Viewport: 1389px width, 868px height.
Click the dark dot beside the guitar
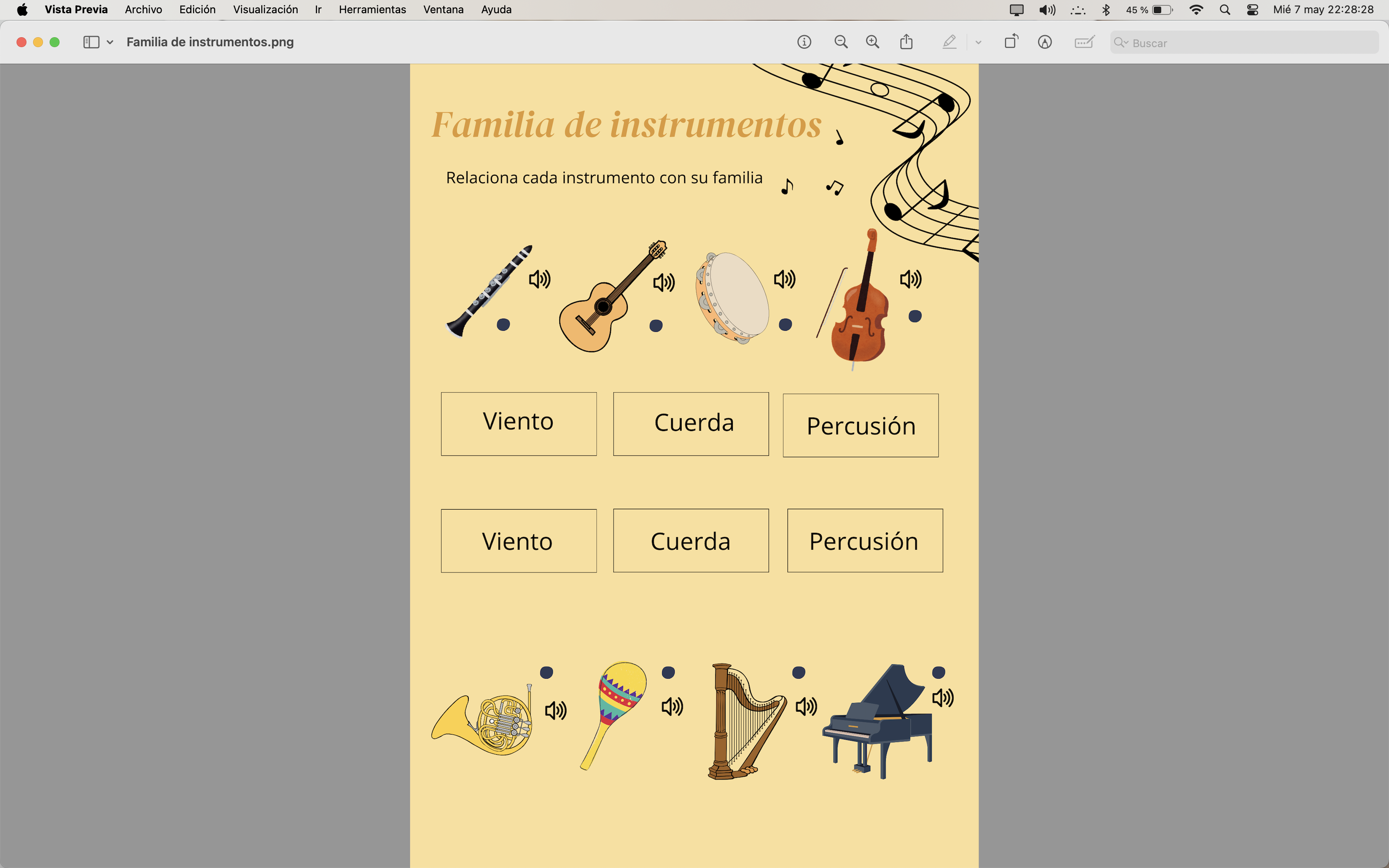point(656,326)
